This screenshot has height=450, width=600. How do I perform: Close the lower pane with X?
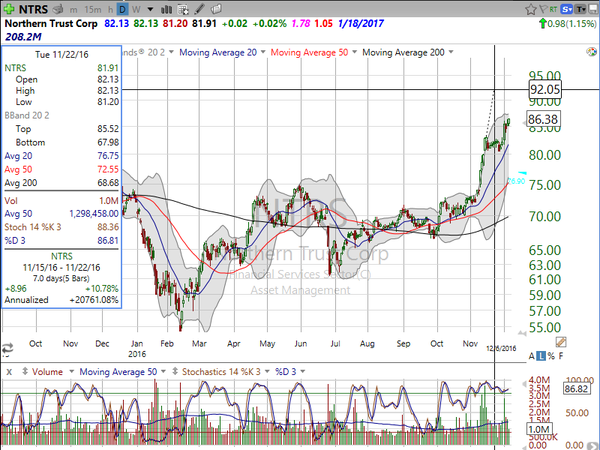tap(9, 372)
